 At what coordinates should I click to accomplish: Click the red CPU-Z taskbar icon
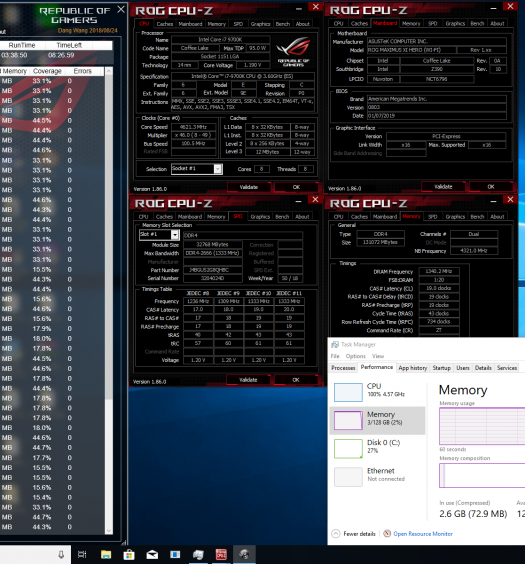221,555
